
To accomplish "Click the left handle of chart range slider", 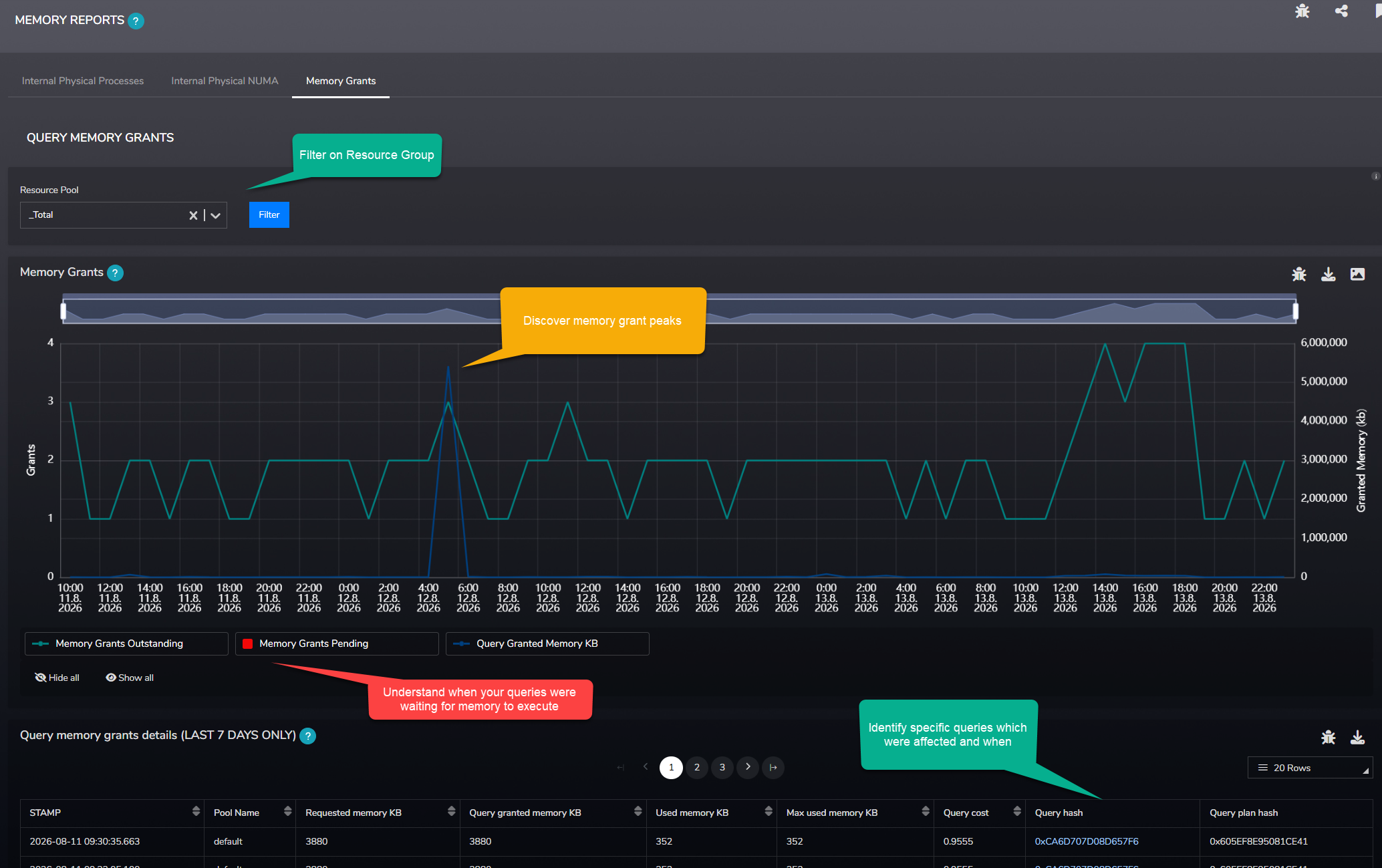I will point(63,311).
